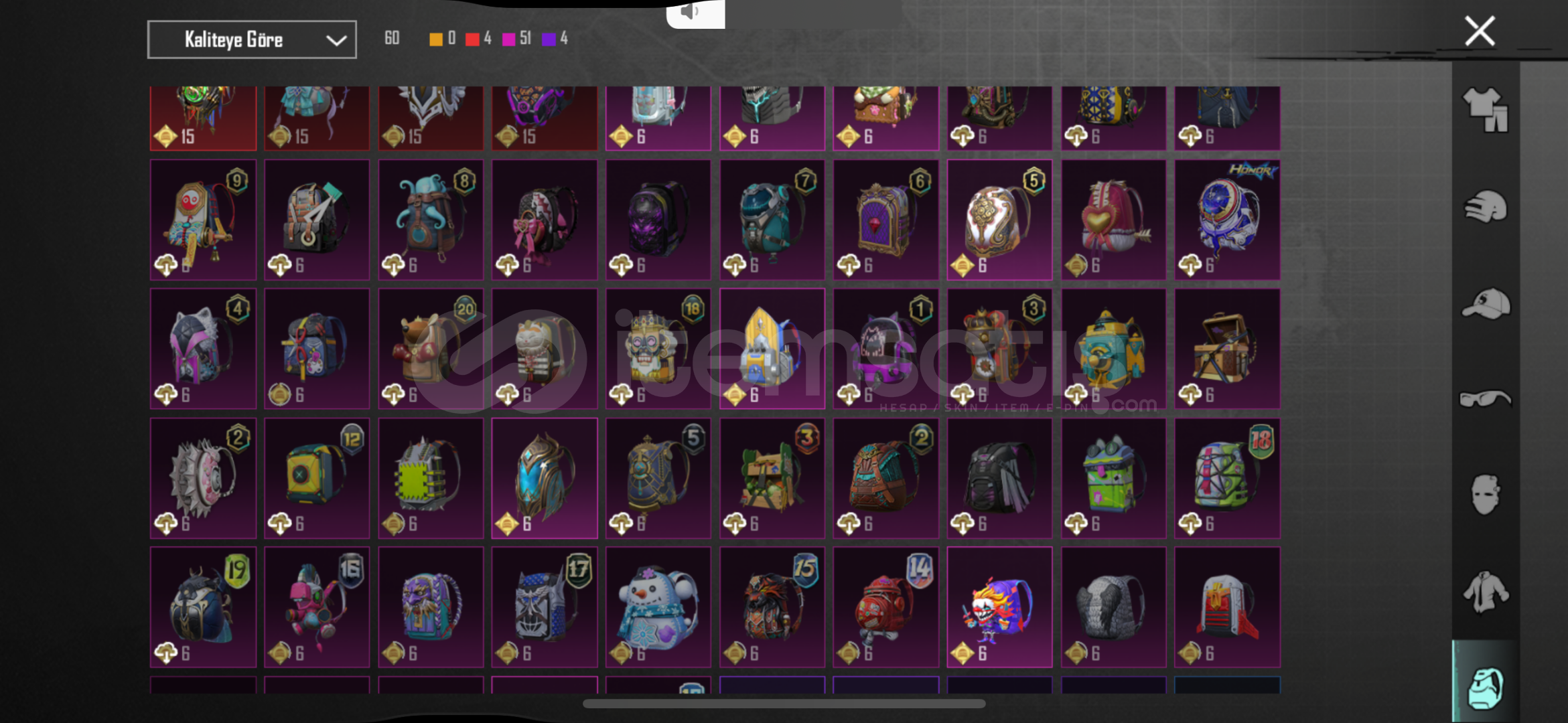This screenshot has height=723, width=1568.
Task: Select the clown backpack skin
Action: [x=999, y=607]
